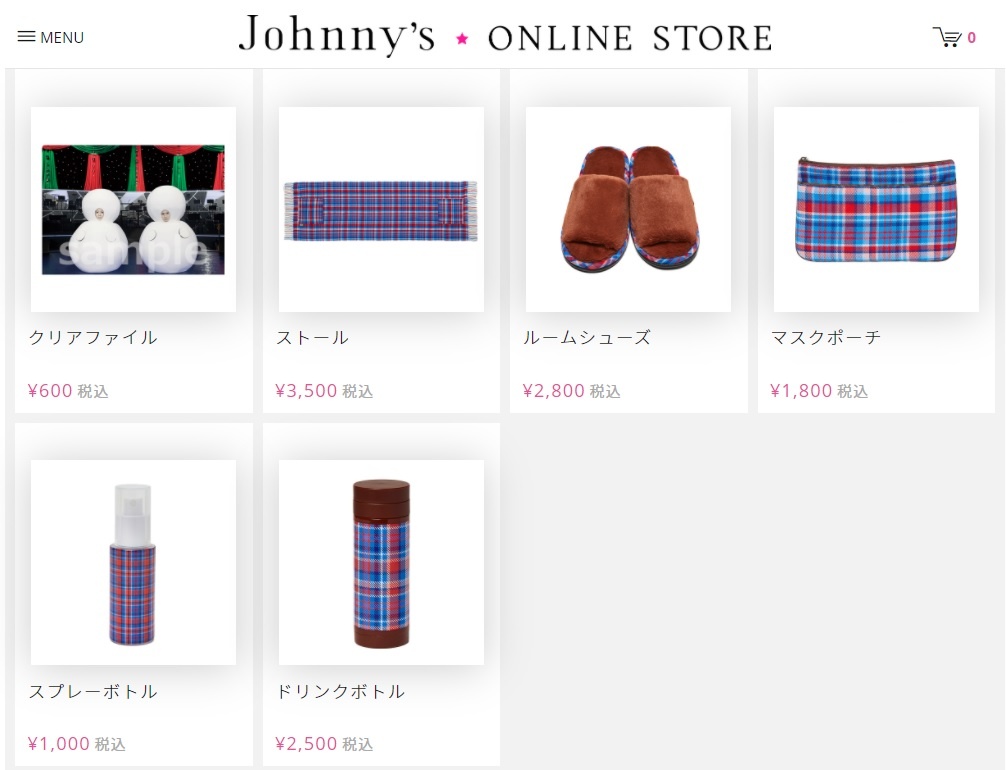Open the plaid mask pouch image

[876, 209]
